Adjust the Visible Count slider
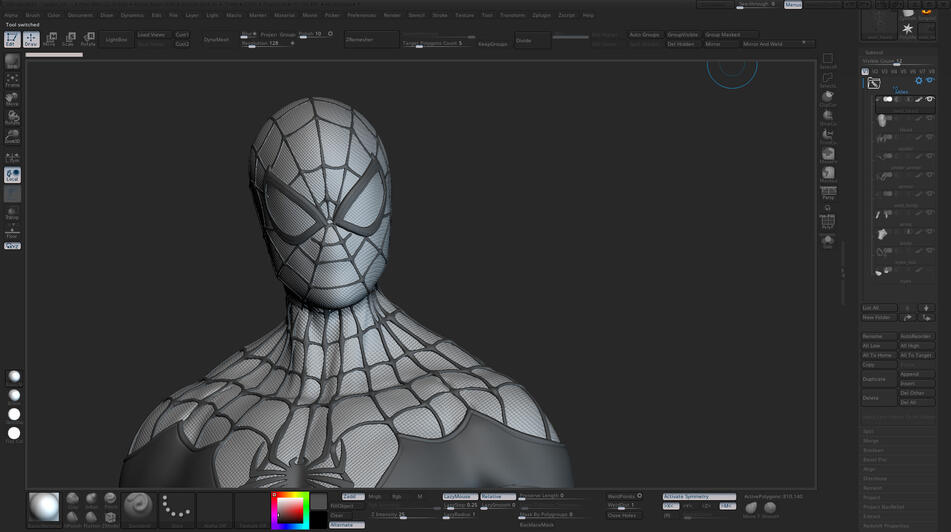The height and width of the screenshot is (532, 951). [x=899, y=61]
